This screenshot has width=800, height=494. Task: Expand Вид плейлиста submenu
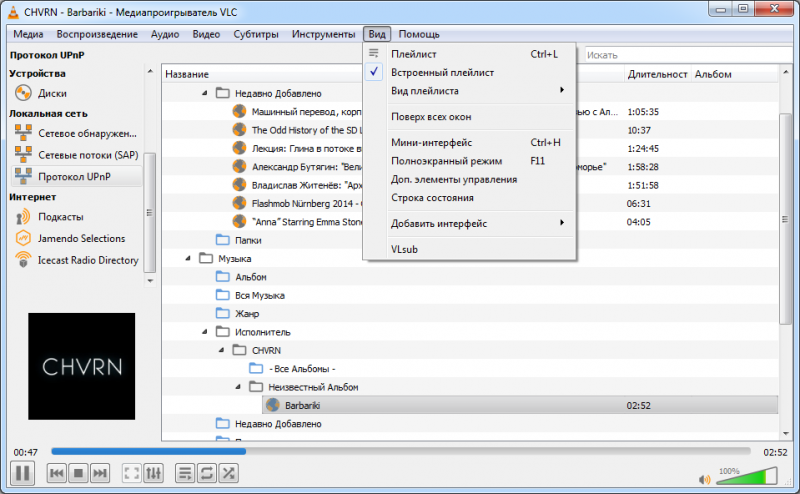pos(469,91)
